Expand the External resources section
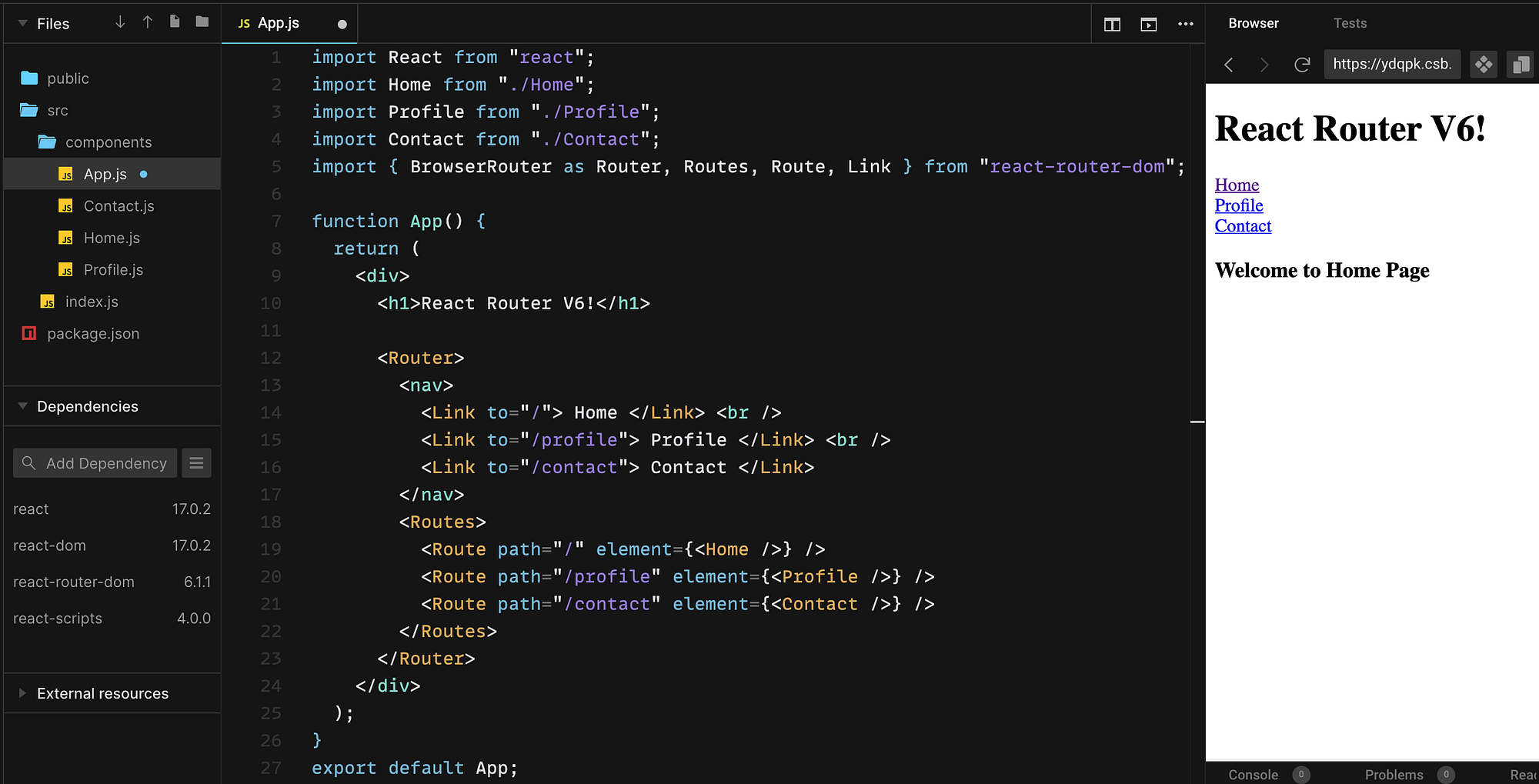This screenshot has height=784, width=1539. (x=22, y=693)
